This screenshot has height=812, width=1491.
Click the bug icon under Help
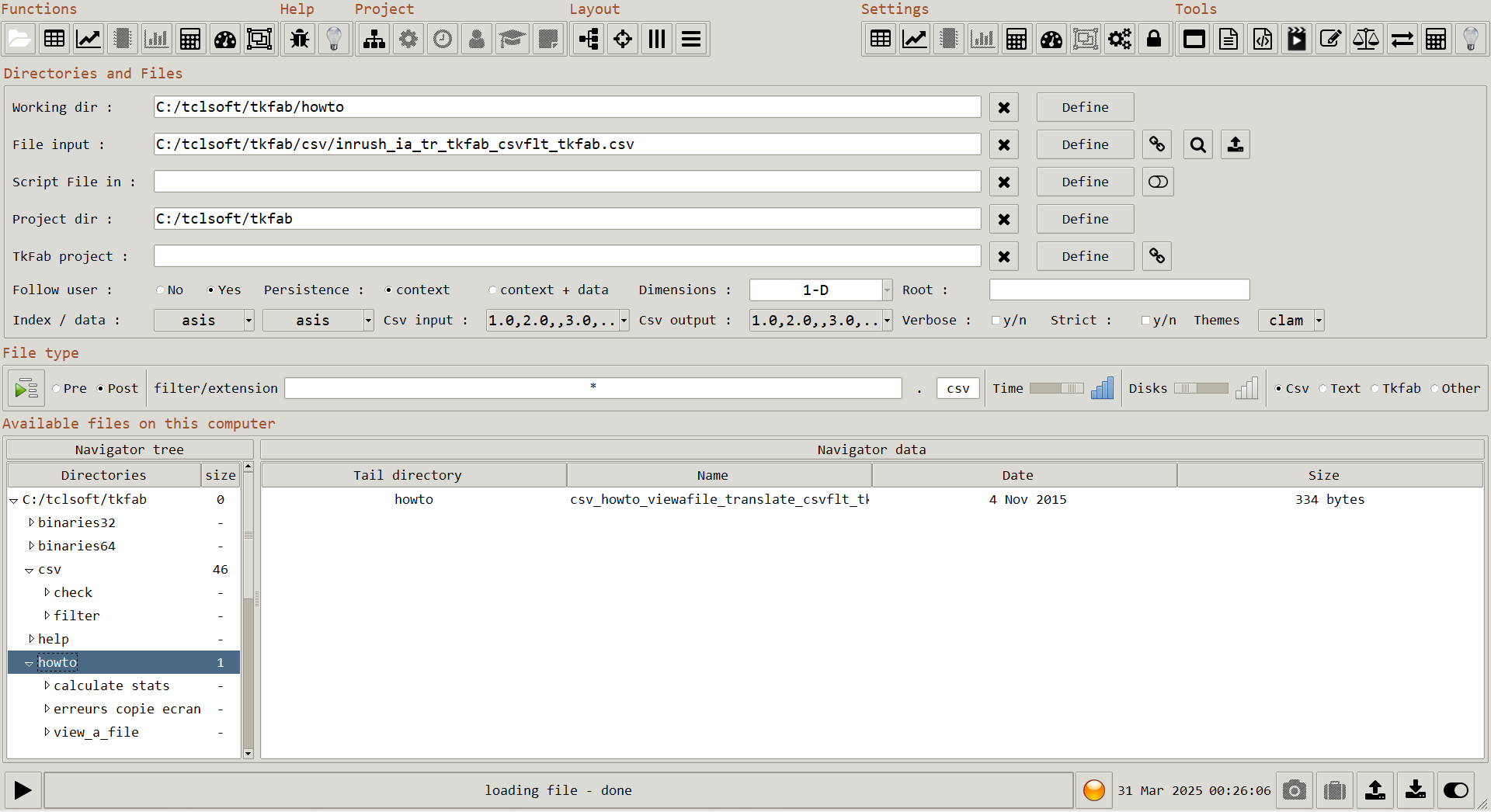click(300, 39)
